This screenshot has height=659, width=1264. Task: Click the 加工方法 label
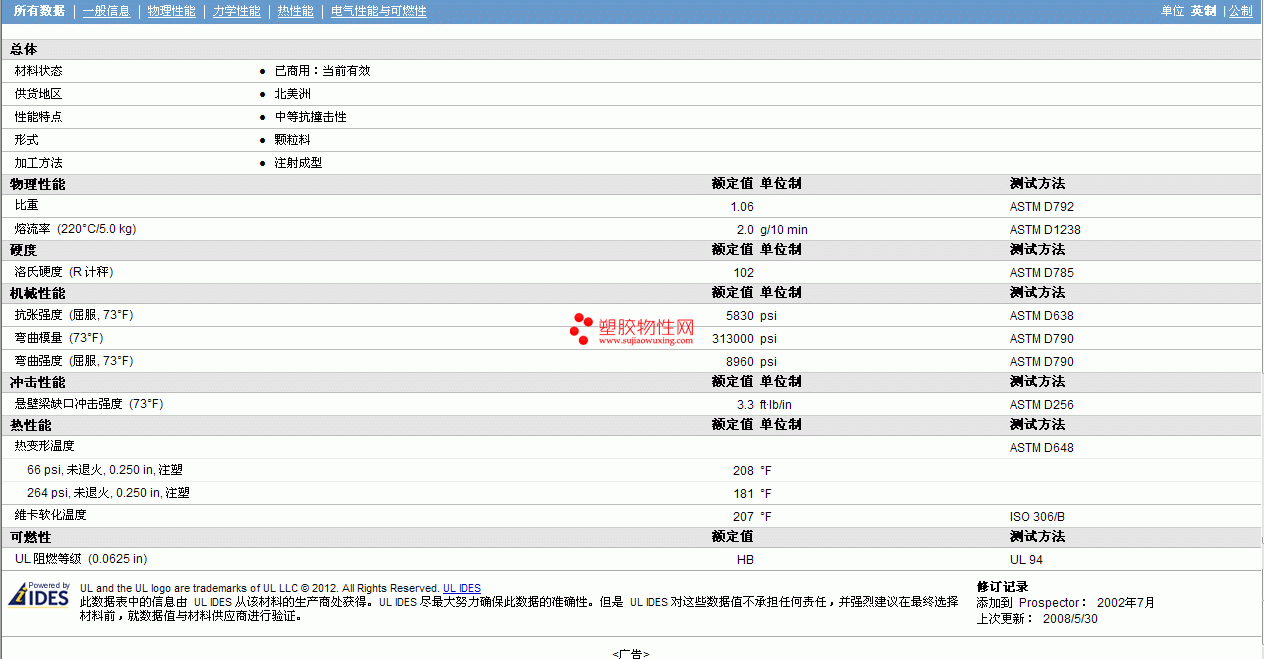[x=38, y=163]
